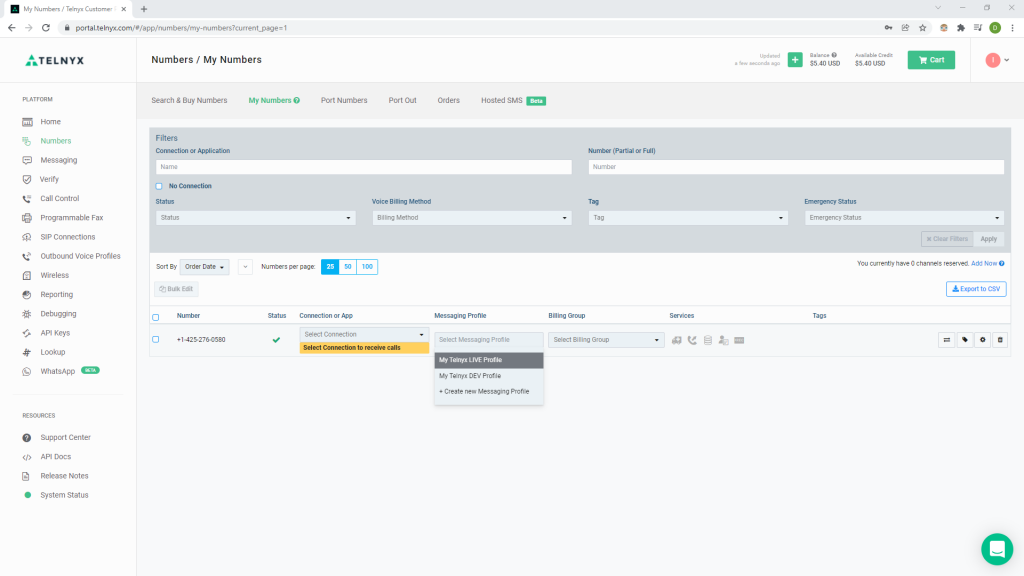The width and height of the screenshot is (1024, 576).
Task: Open number settings gear icon
Action: coord(982,340)
